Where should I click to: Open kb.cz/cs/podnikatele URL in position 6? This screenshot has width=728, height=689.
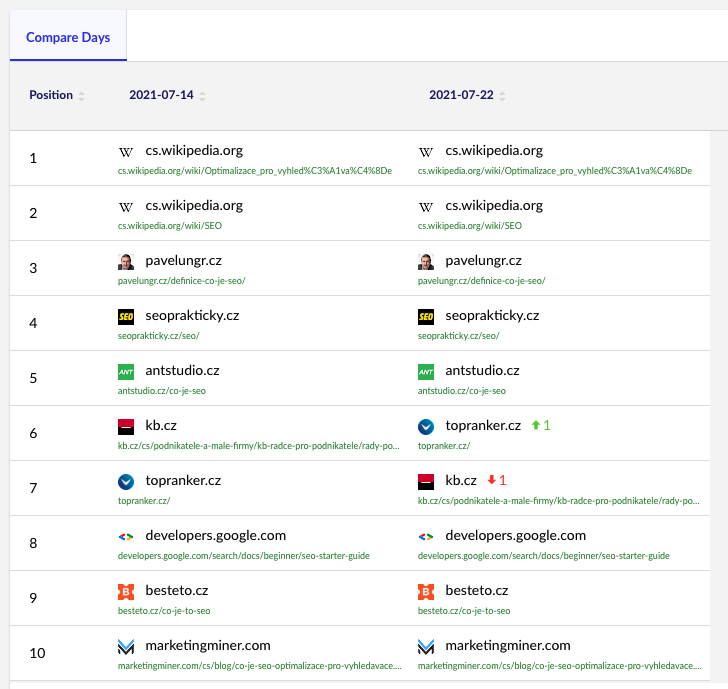(259, 446)
